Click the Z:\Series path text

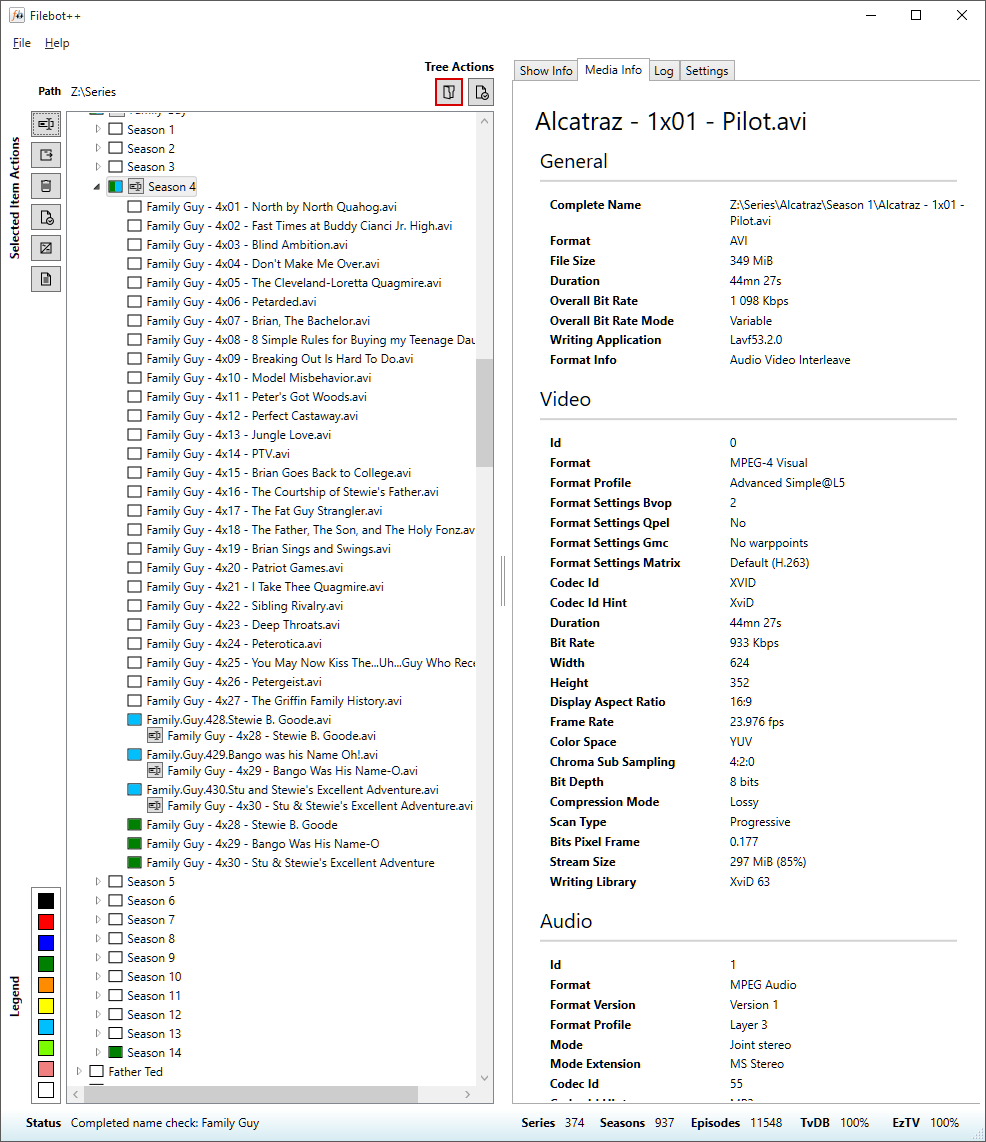click(93, 92)
